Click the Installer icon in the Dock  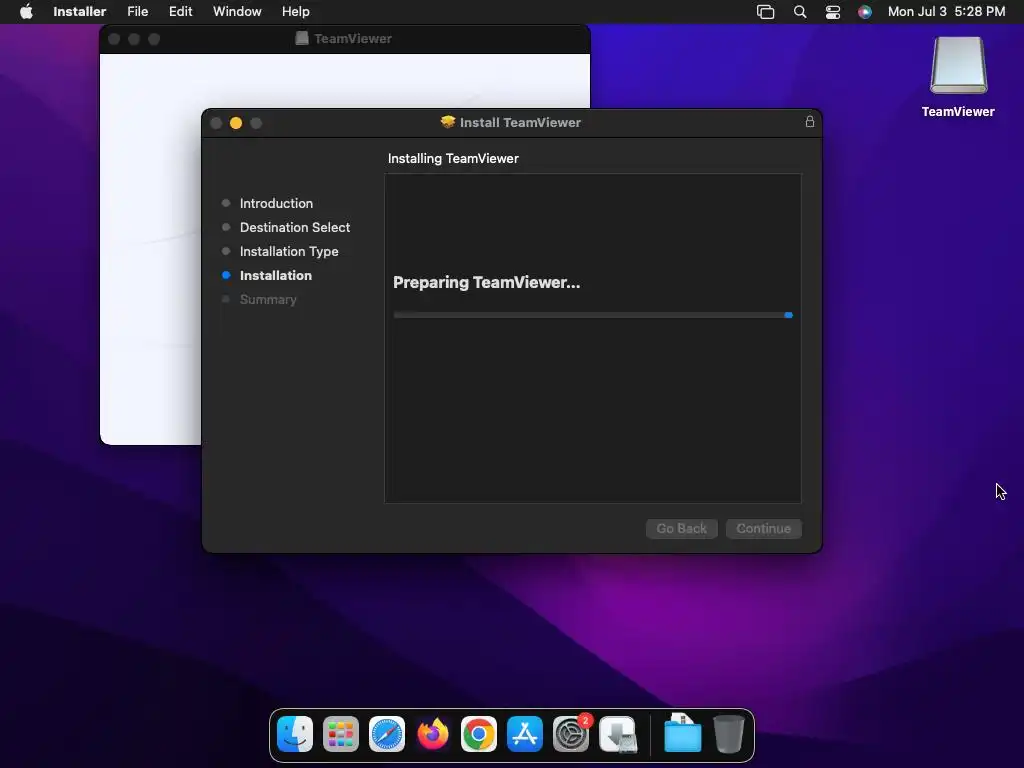tap(618, 734)
